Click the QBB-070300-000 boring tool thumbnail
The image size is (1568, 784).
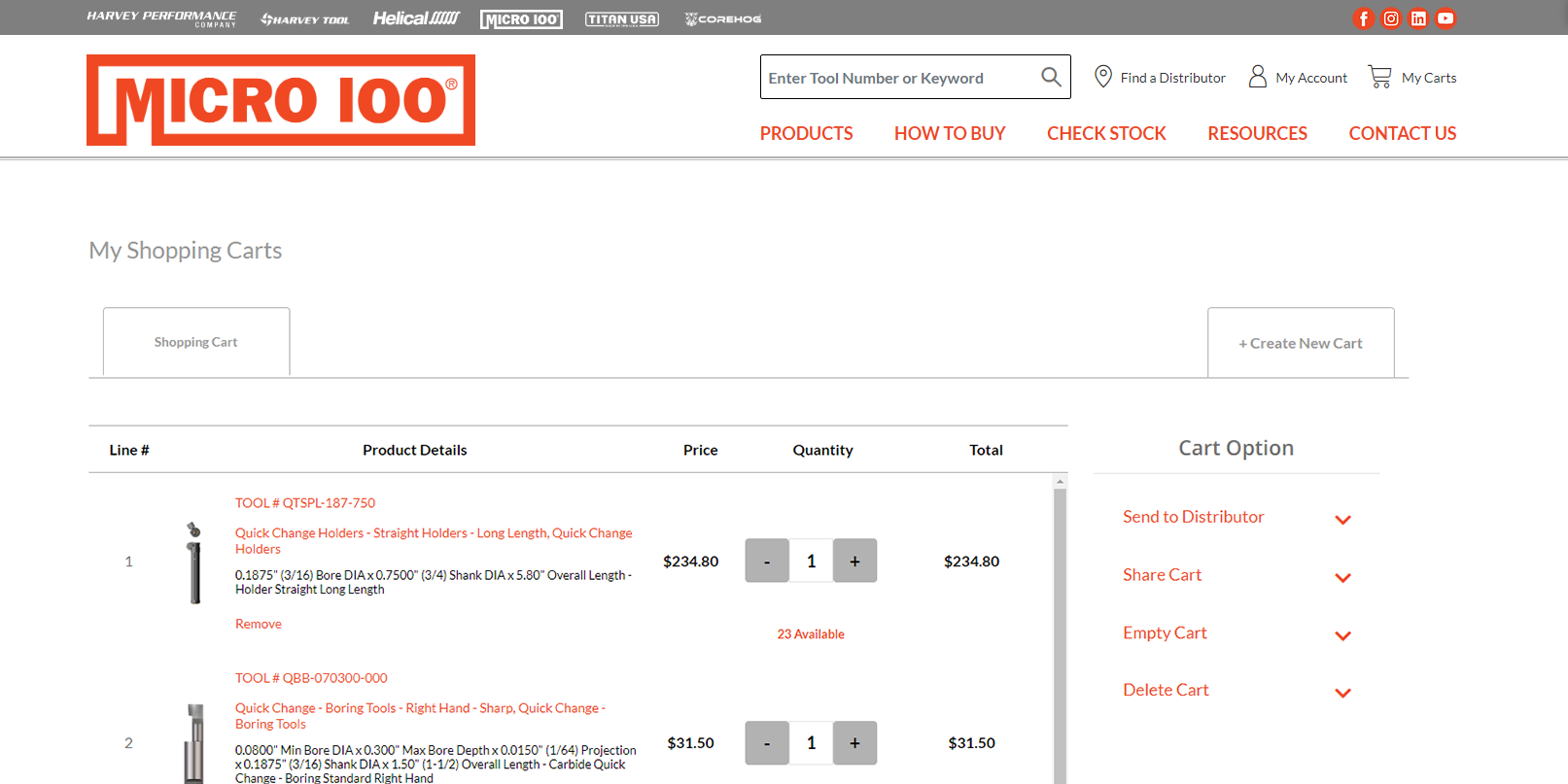194,743
